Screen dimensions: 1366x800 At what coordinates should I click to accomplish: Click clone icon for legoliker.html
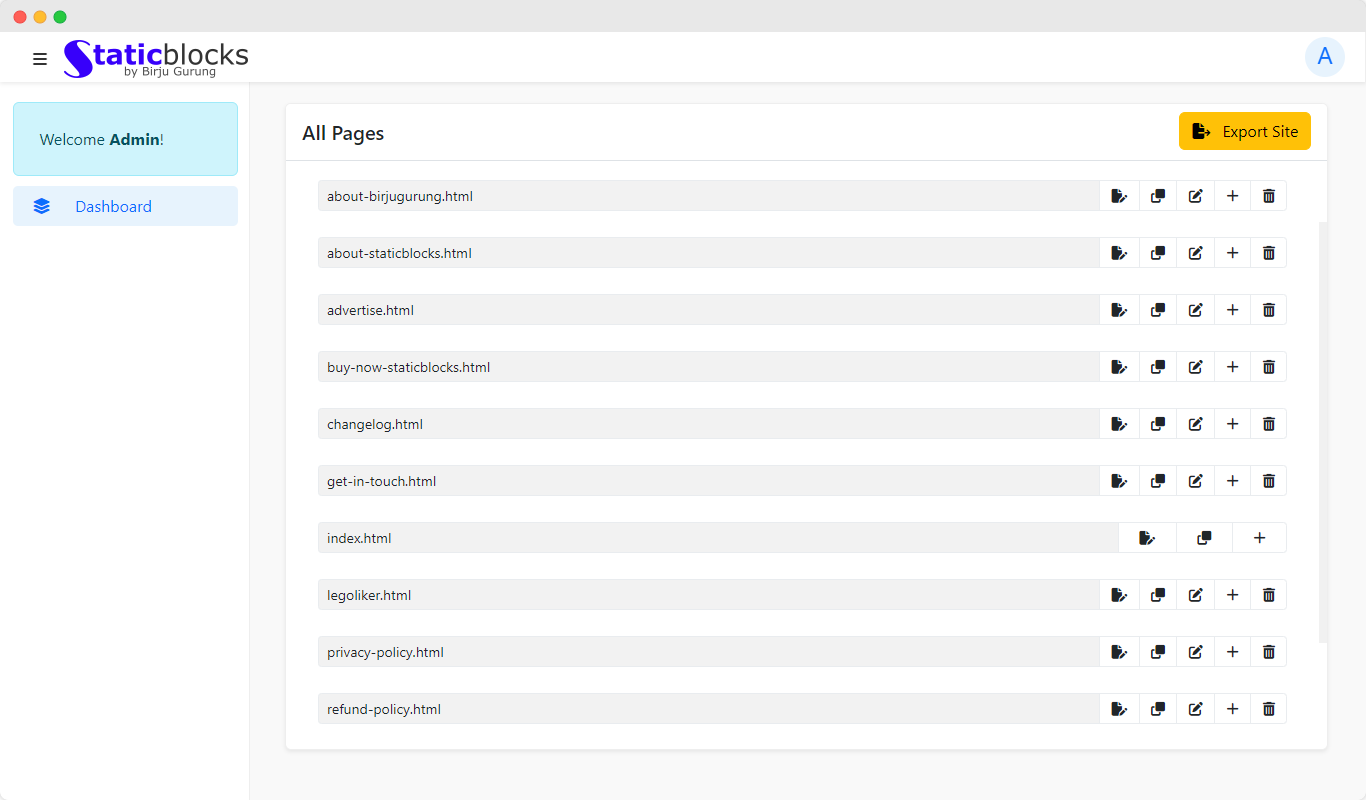click(x=1158, y=595)
